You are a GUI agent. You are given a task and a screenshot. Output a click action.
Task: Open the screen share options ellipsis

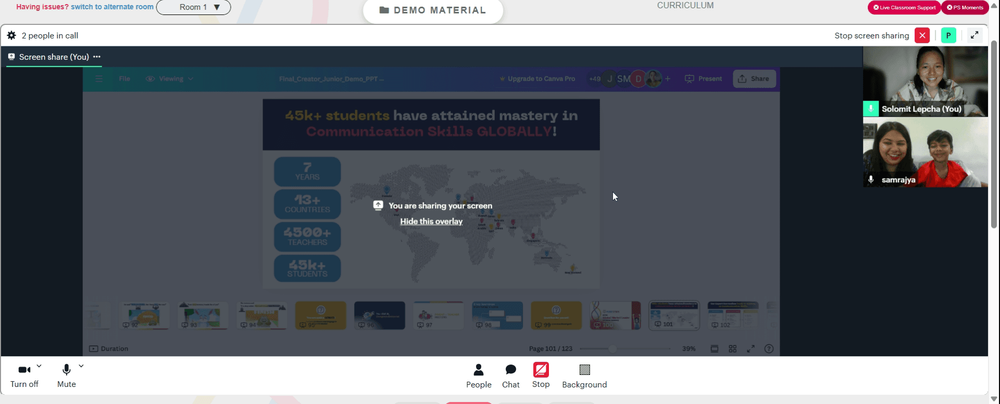pos(97,57)
